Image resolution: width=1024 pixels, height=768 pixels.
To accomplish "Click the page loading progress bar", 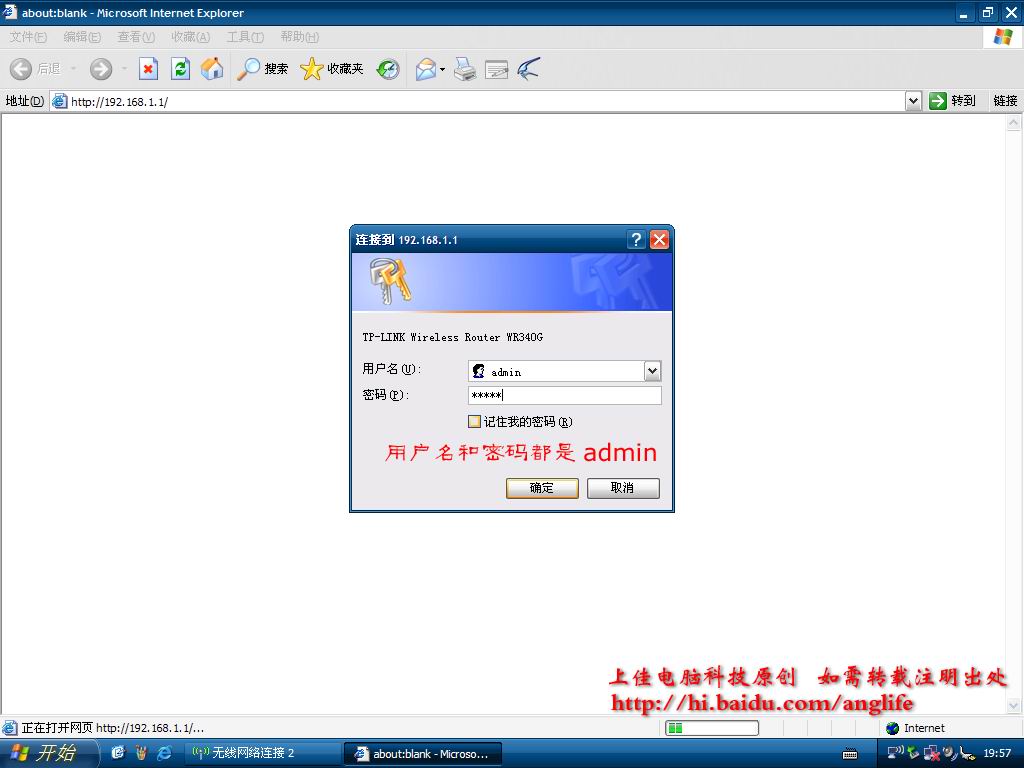I will [x=712, y=728].
